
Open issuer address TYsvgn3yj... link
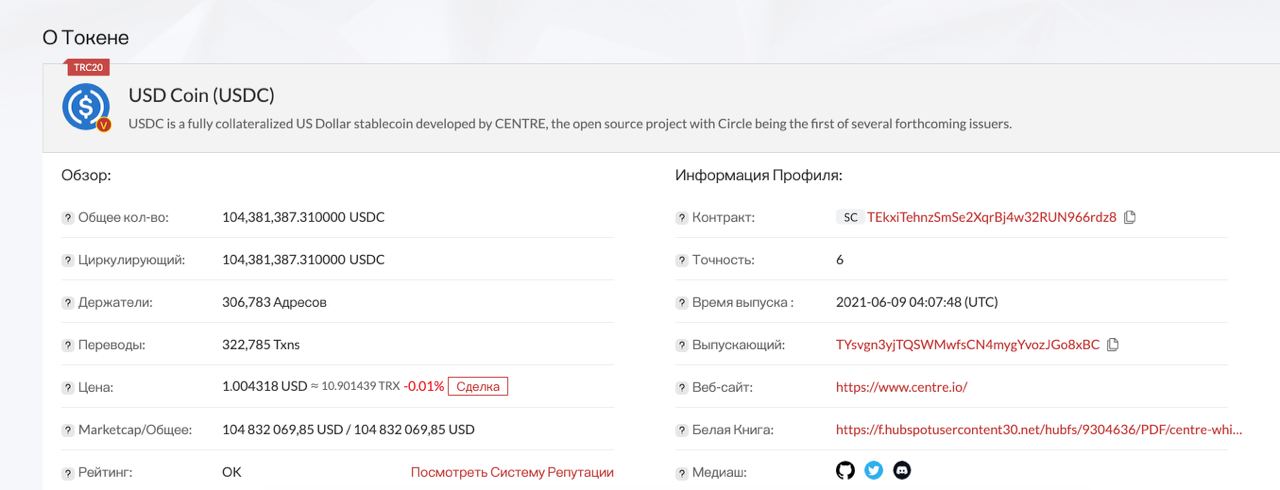coord(968,345)
